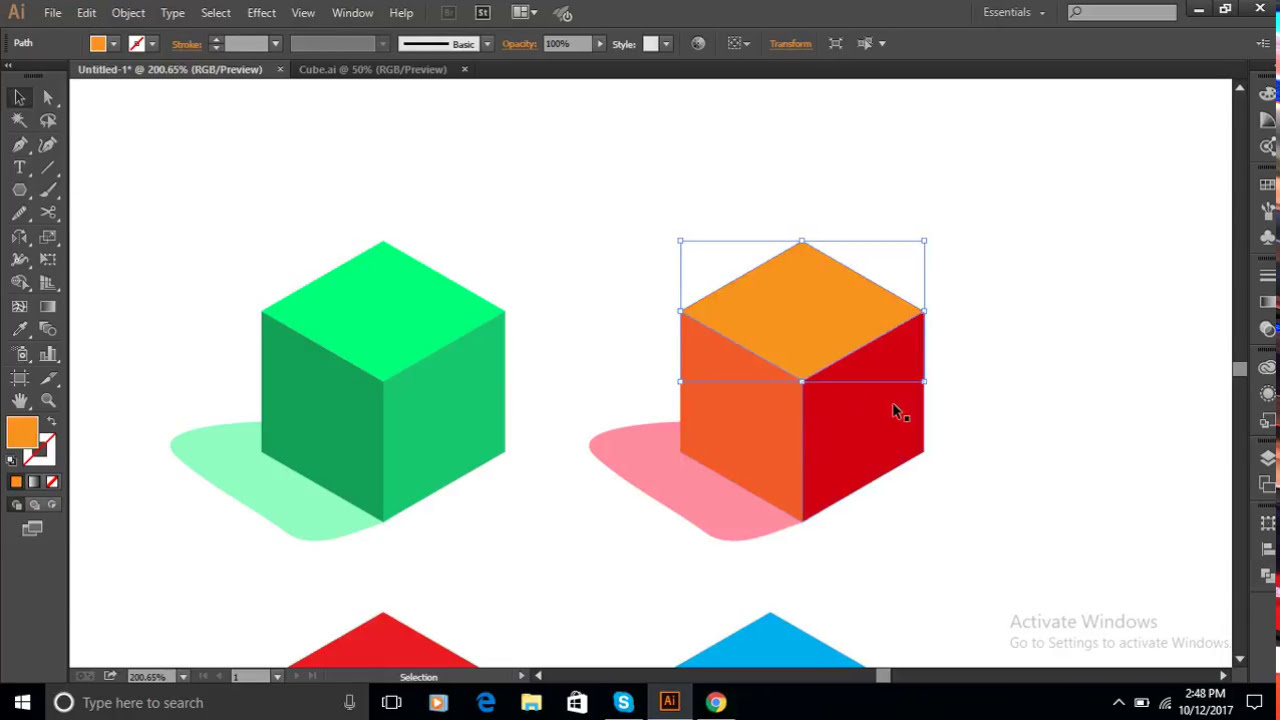
Task: Open the Recolor Artwork wheel icon
Action: [x=698, y=43]
